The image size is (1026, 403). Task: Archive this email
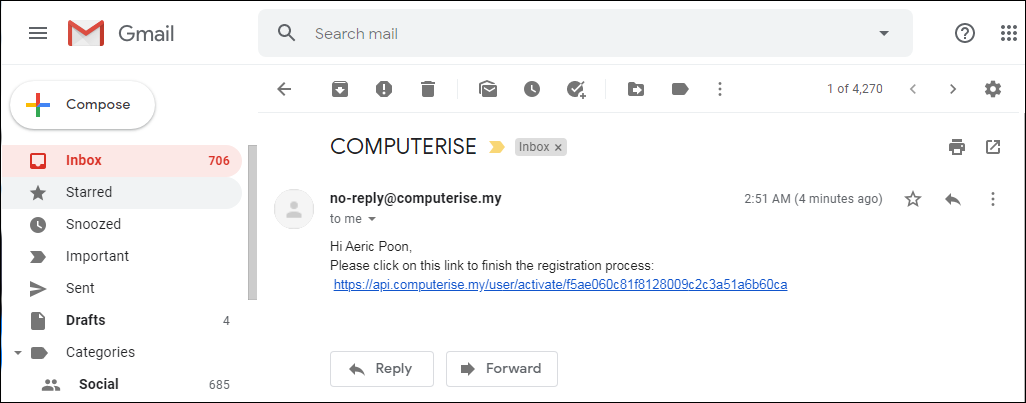click(x=340, y=89)
